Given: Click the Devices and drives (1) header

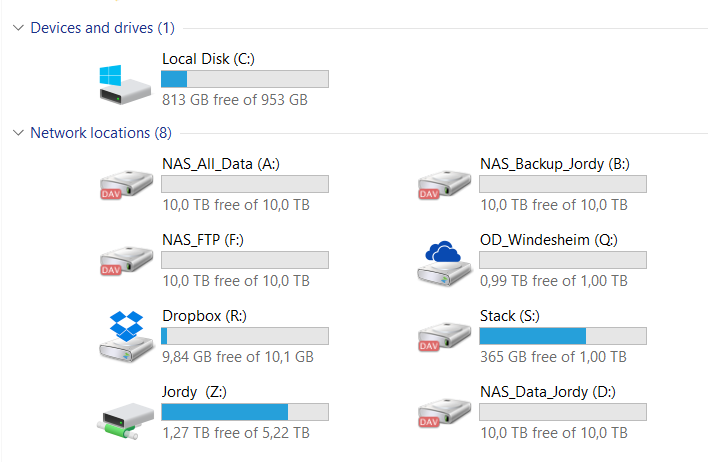Looking at the screenshot, I should 102,28.
